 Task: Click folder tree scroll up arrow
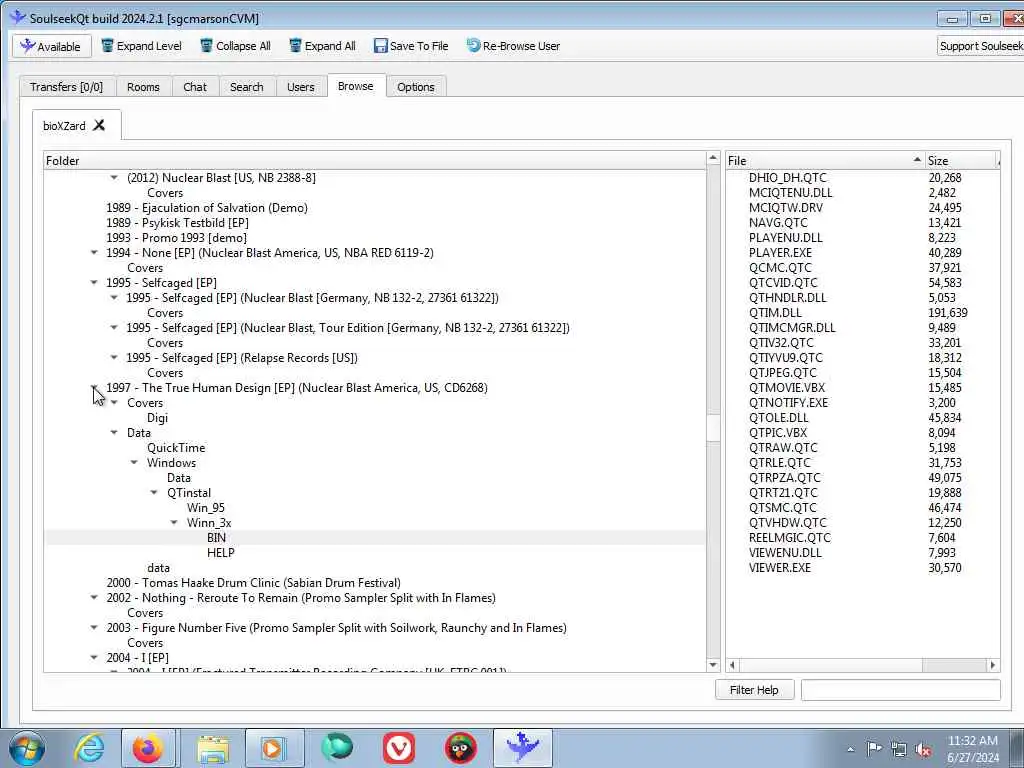[713, 159]
